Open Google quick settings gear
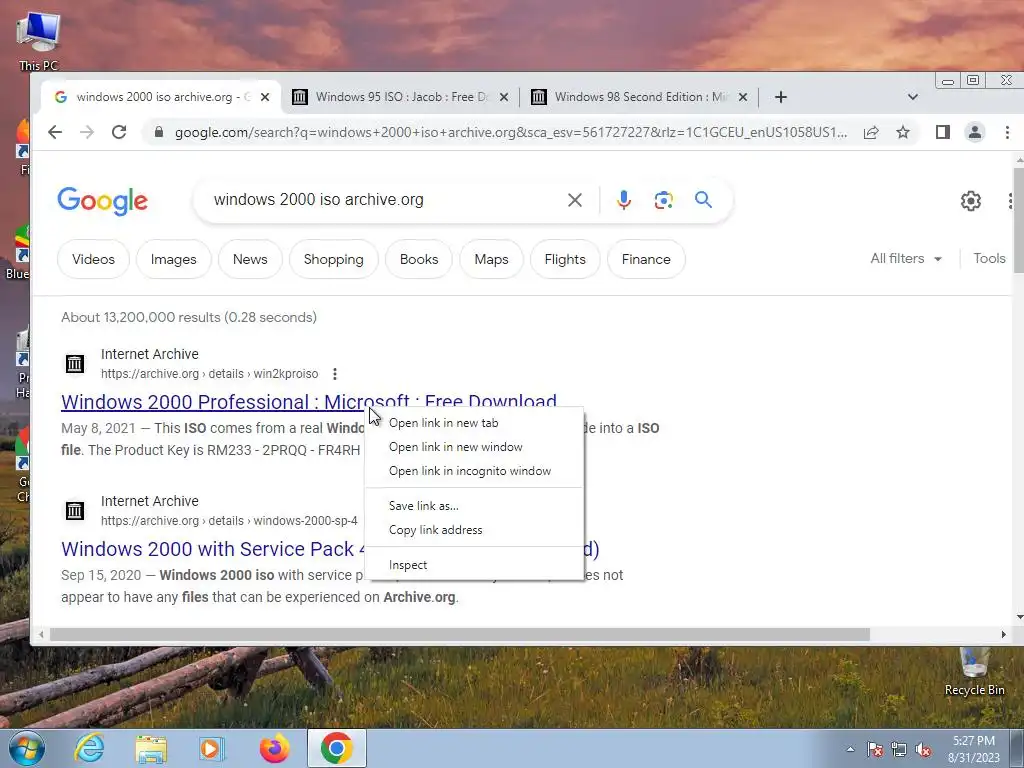1024x768 pixels. pyautogui.click(x=970, y=200)
